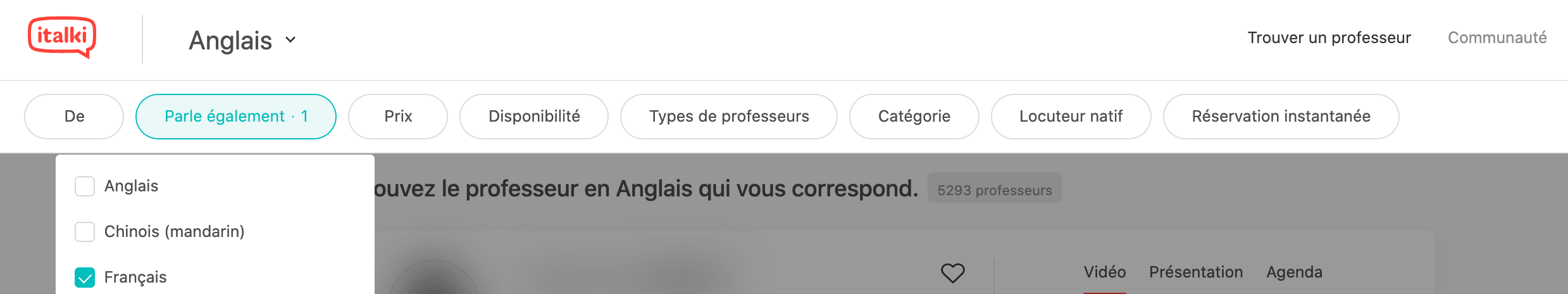Favorite the teacher with the heart icon
The width and height of the screenshot is (1568, 294).
tap(952, 273)
